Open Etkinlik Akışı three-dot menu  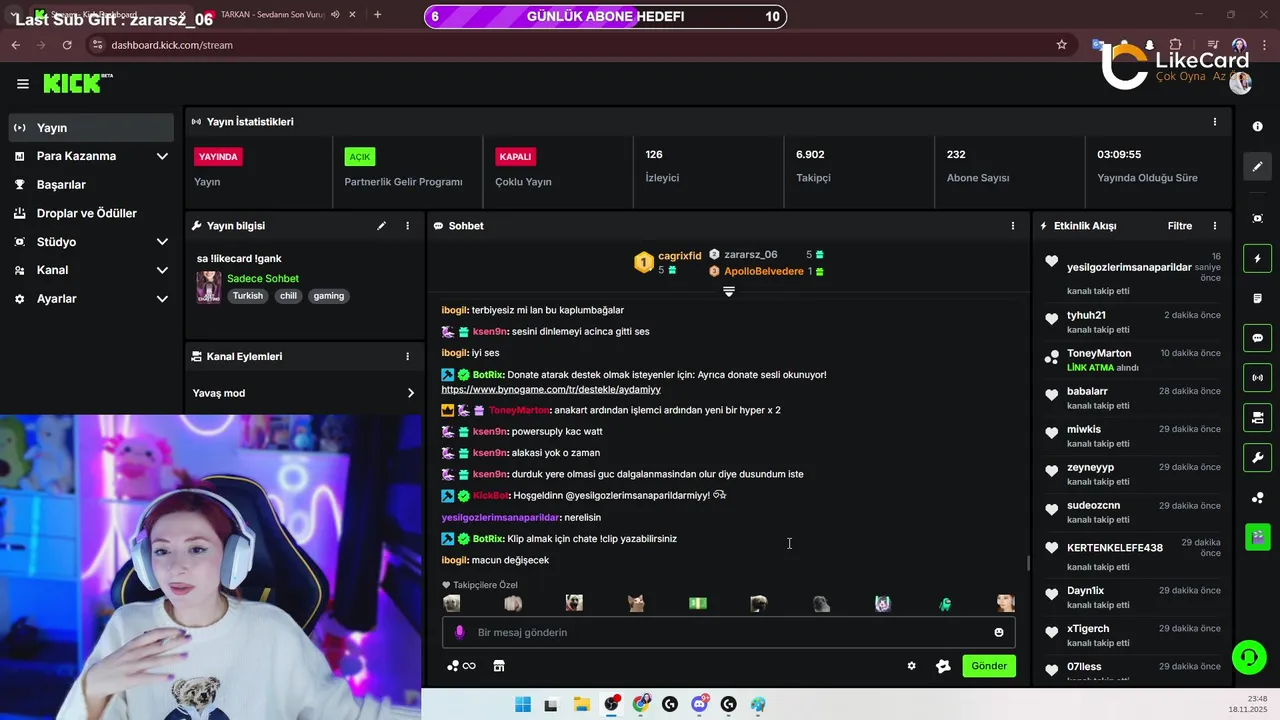(x=1215, y=226)
